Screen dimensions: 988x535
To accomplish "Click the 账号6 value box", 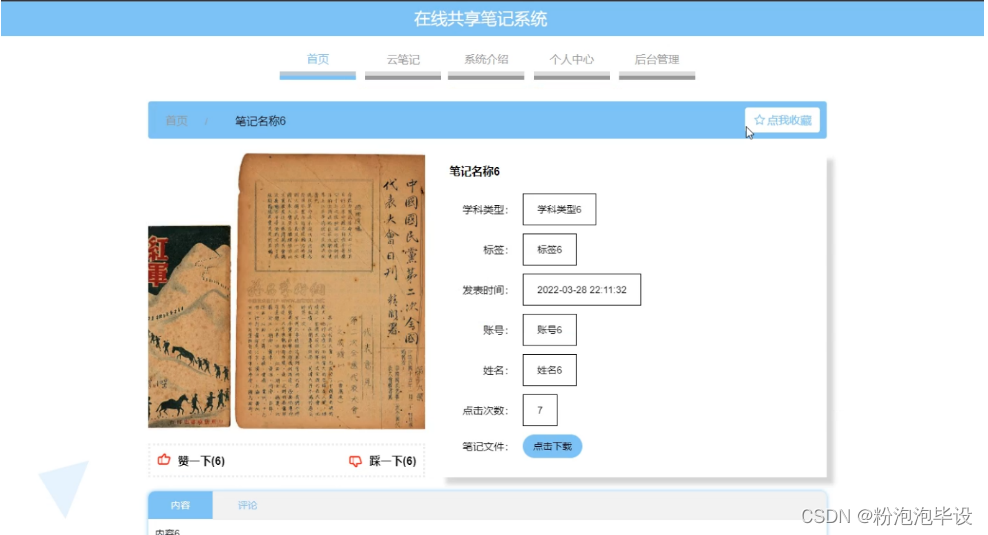I will coord(549,330).
